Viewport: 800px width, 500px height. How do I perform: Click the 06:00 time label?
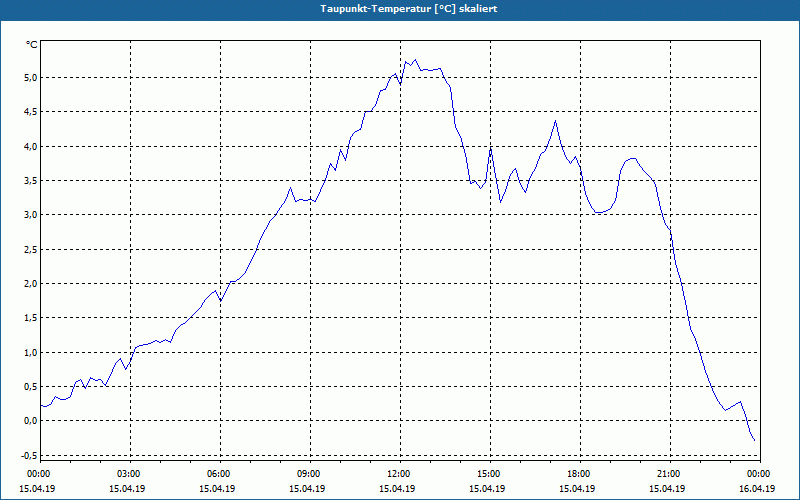tap(220, 474)
